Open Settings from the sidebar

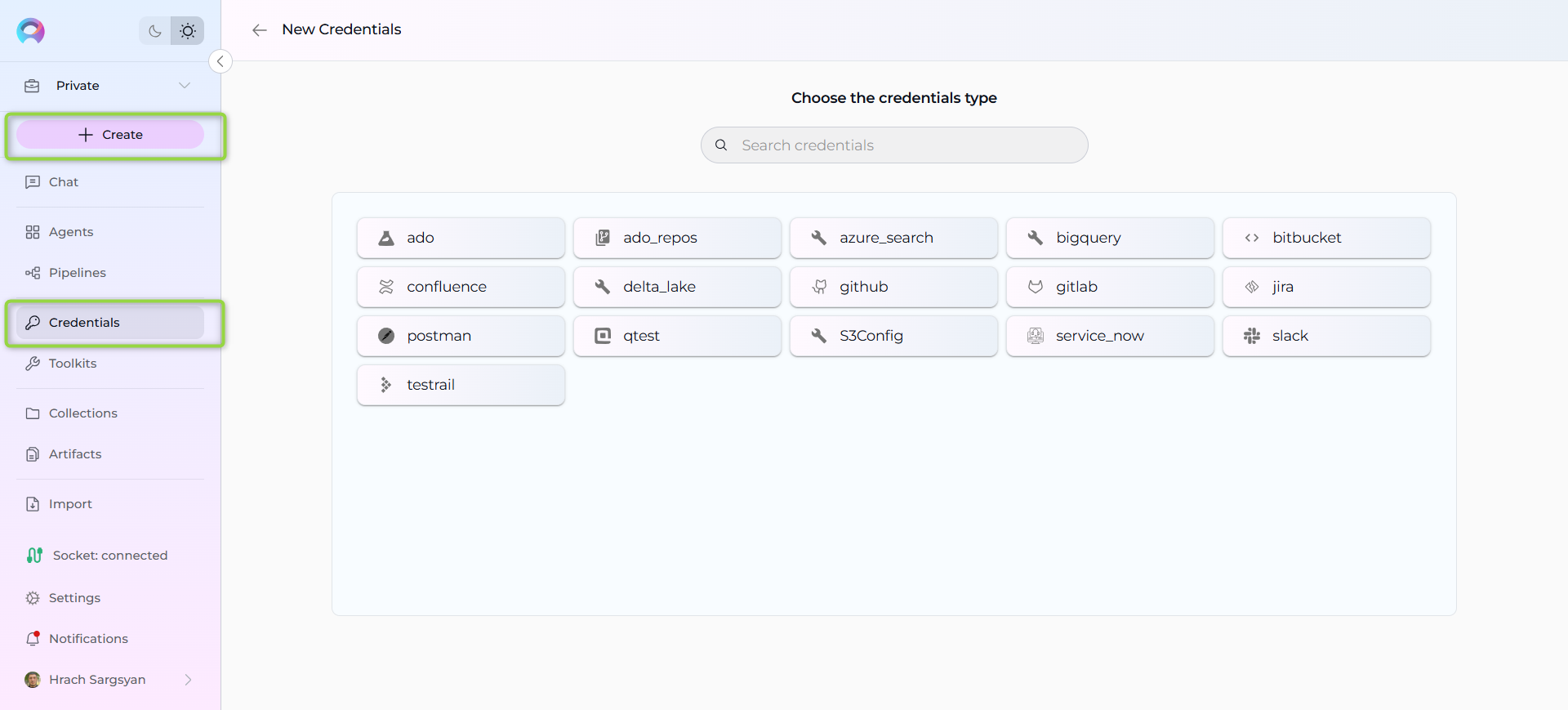[x=110, y=598]
